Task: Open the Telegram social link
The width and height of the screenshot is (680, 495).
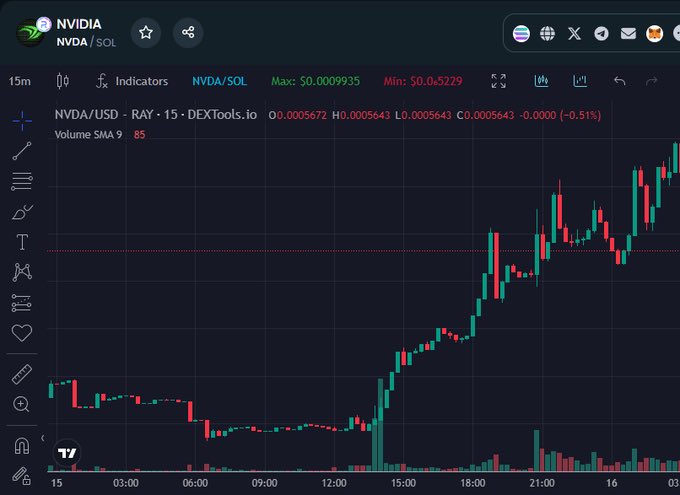Action: (x=601, y=33)
